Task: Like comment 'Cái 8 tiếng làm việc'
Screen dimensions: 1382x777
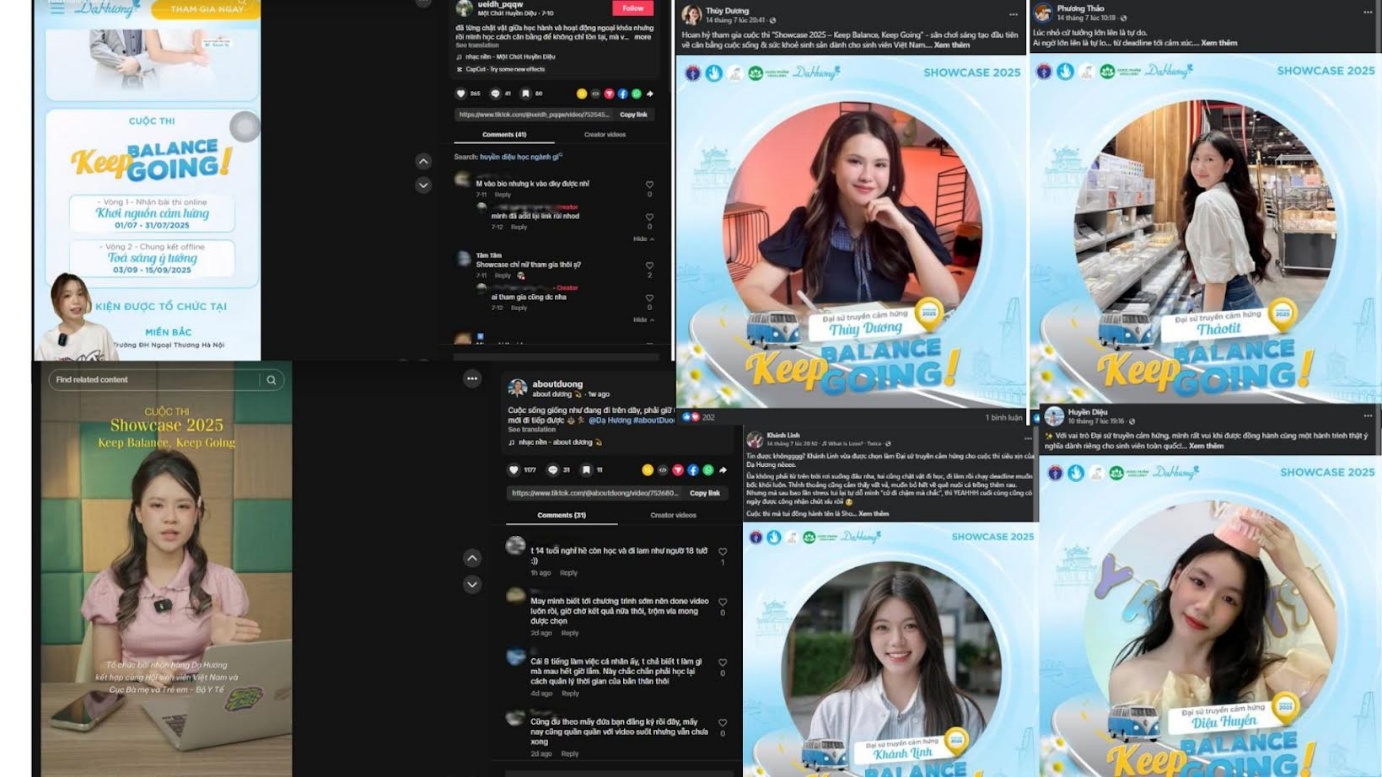Action: pos(723,663)
